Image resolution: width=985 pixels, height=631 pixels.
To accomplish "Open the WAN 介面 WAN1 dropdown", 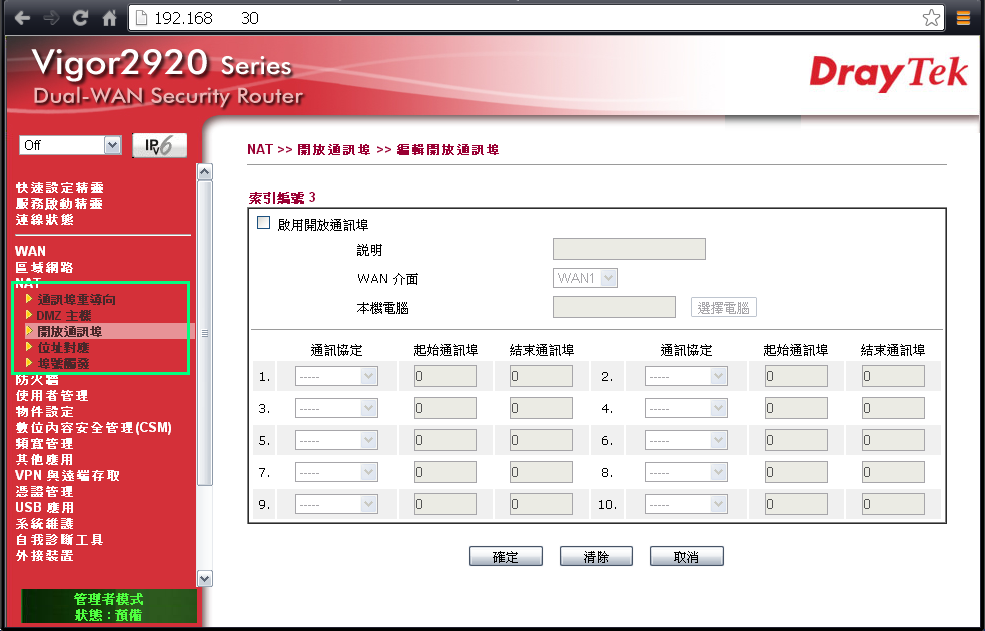I will 585,278.
